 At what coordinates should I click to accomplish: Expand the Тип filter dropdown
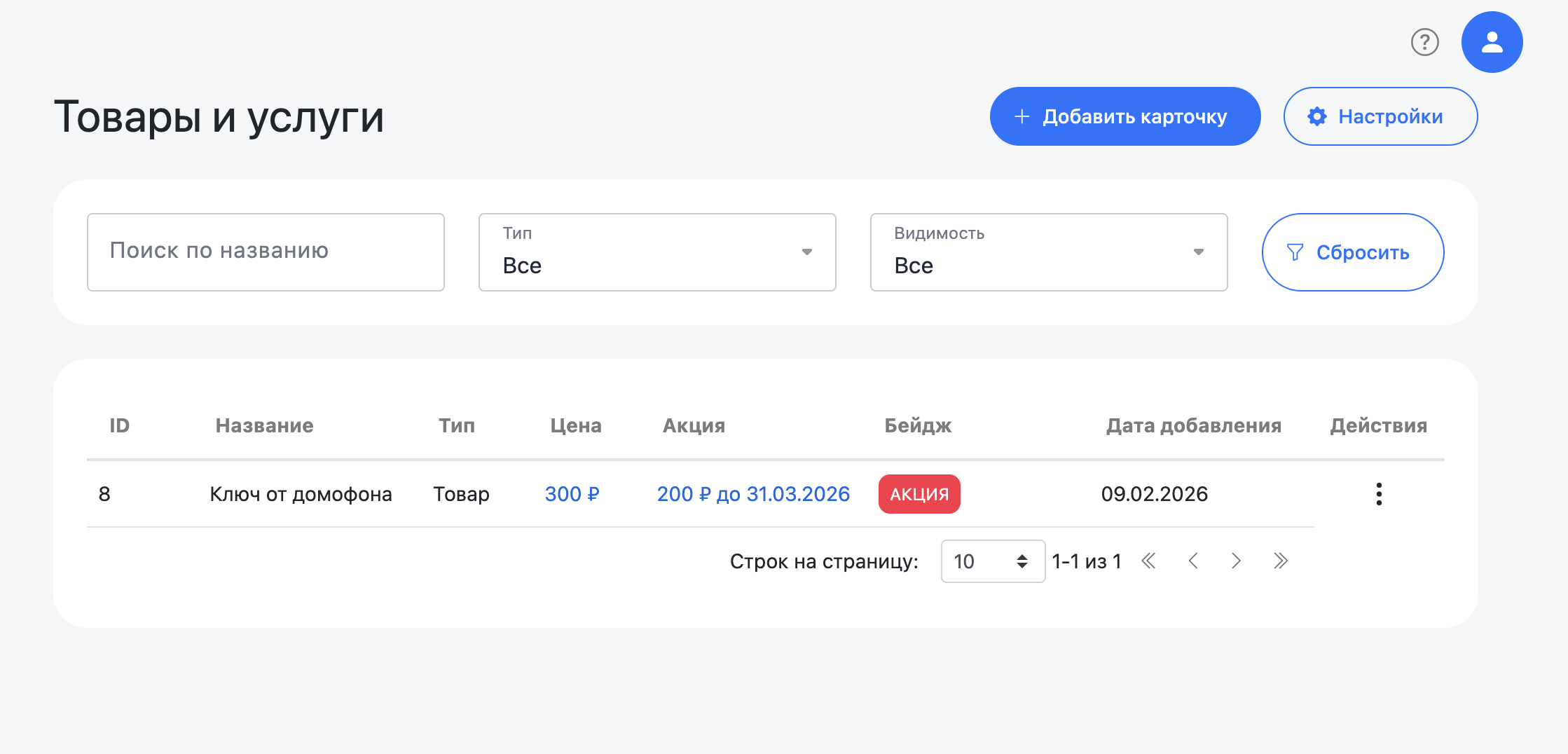[x=656, y=252]
